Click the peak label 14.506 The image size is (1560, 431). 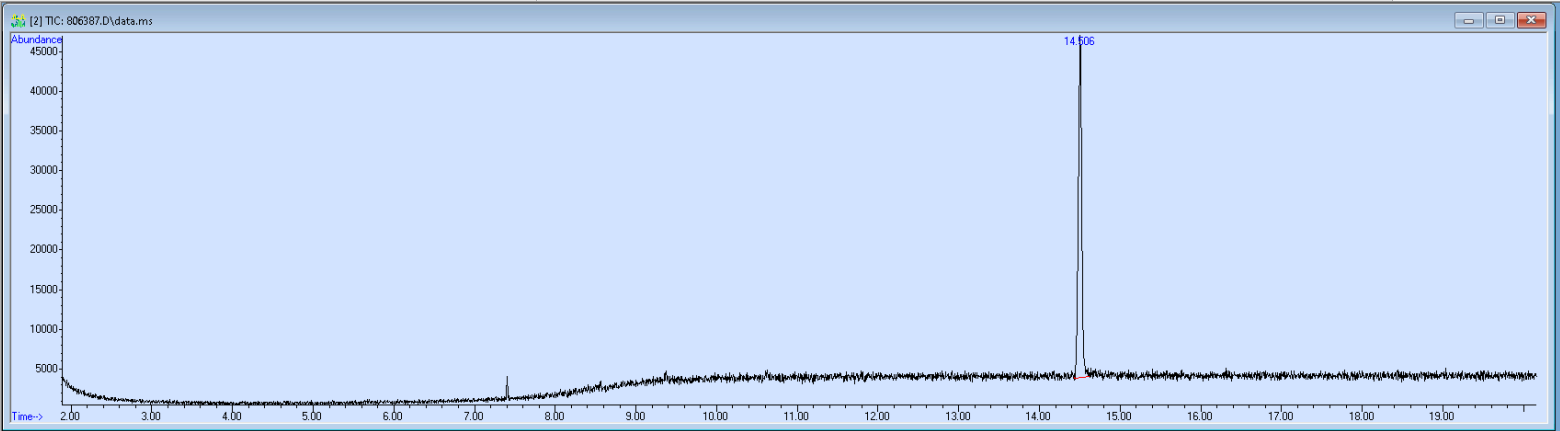point(1079,41)
